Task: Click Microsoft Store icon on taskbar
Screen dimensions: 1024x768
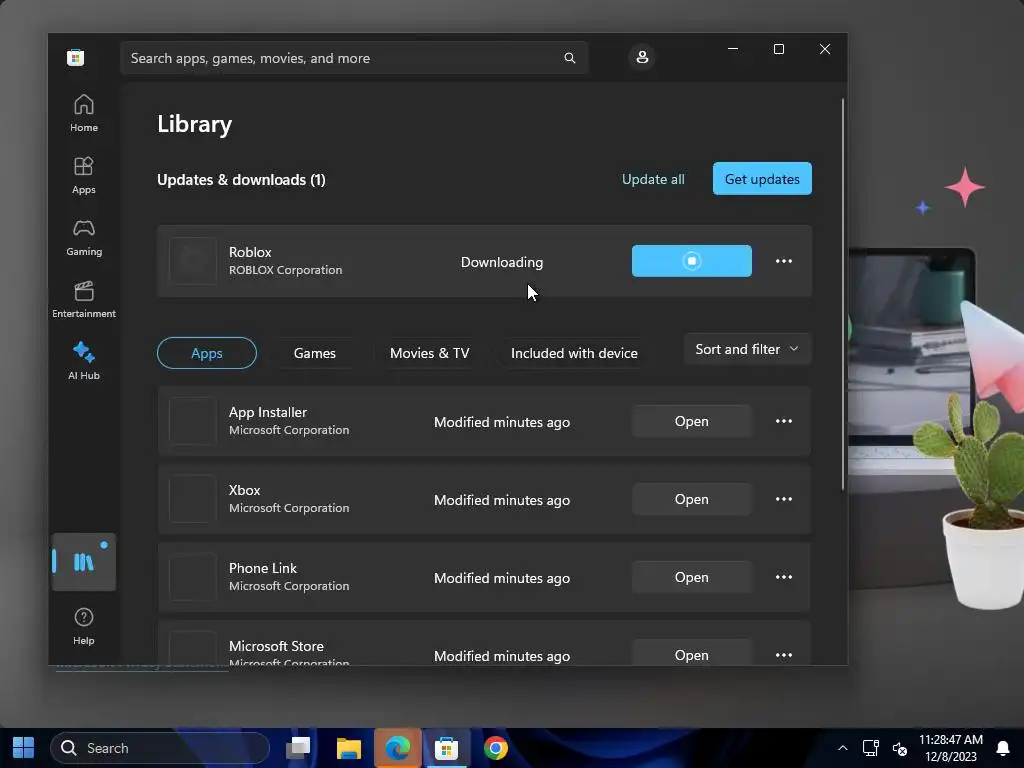Action: point(447,748)
